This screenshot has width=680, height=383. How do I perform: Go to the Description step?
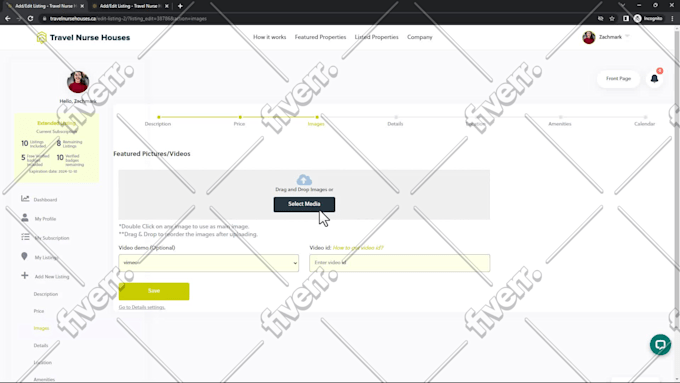(x=158, y=124)
